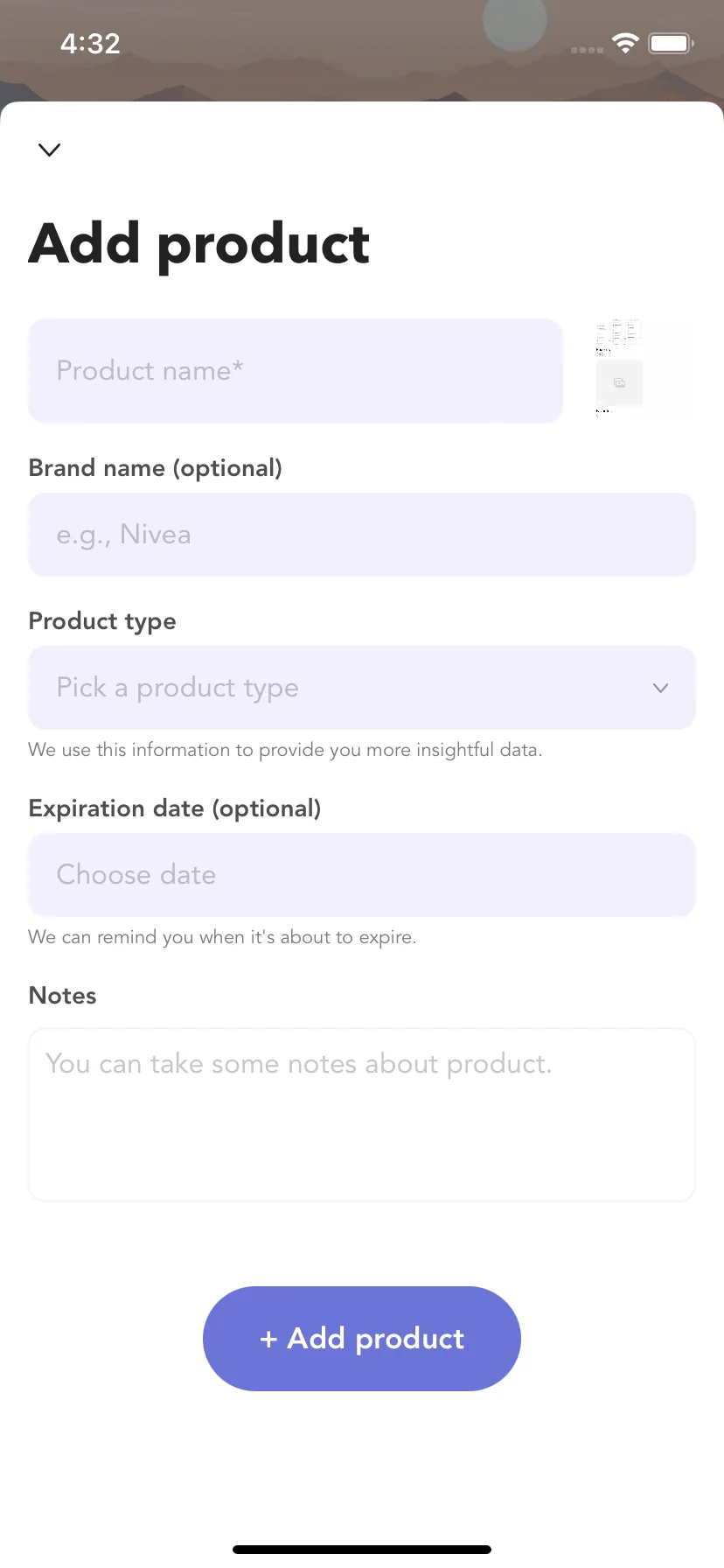Click into the Notes text area
The image size is (724, 1568).
pyautogui.click(x=362, y=1115)
